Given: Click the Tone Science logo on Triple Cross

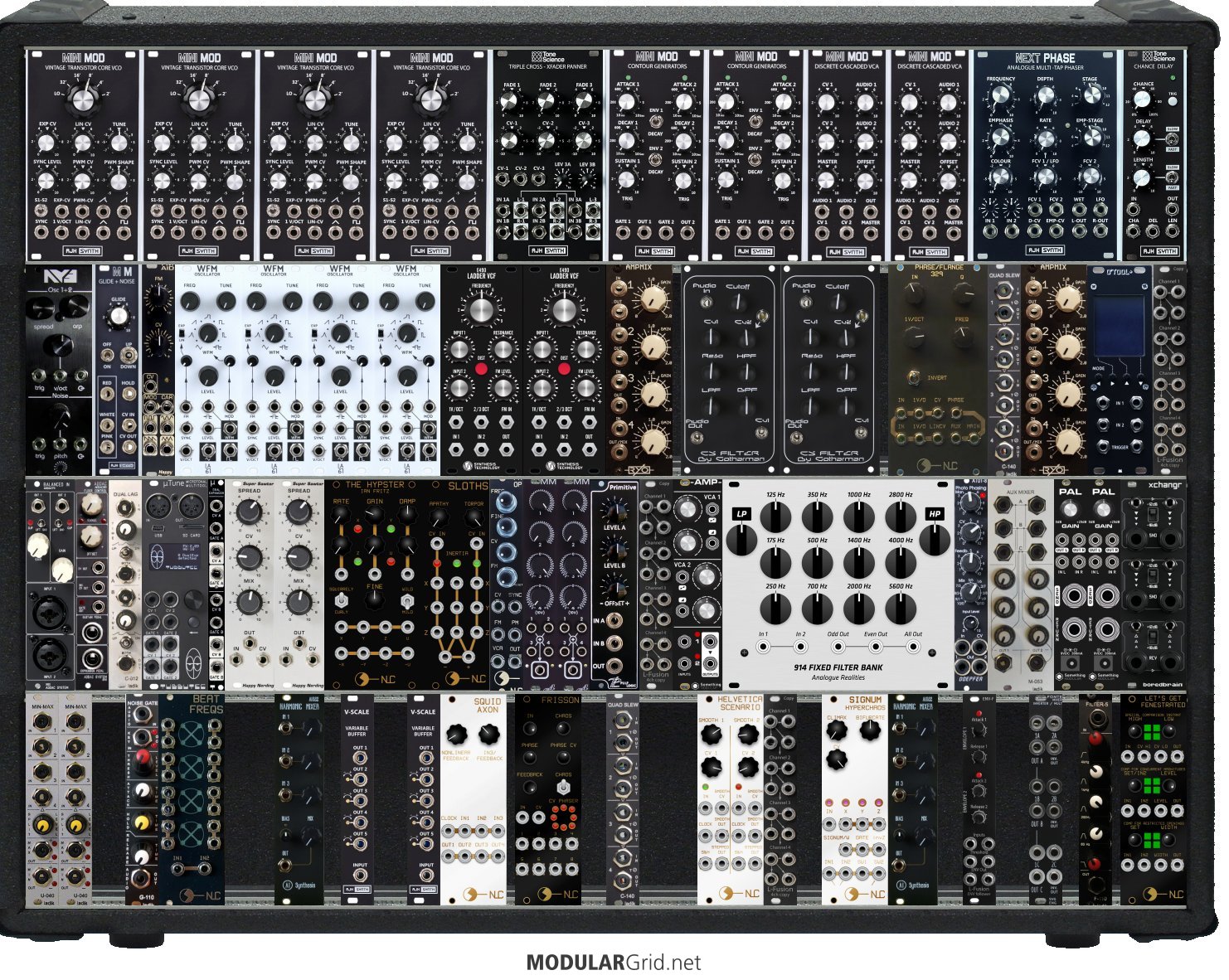Looking at the screenshot, I should 547,56.
